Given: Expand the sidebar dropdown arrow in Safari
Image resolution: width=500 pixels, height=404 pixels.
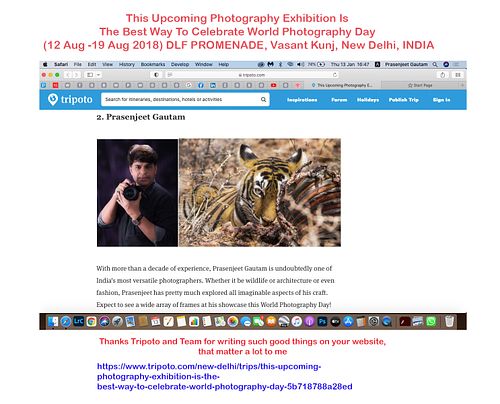Looking at the screenshot, I should point(98,75).
